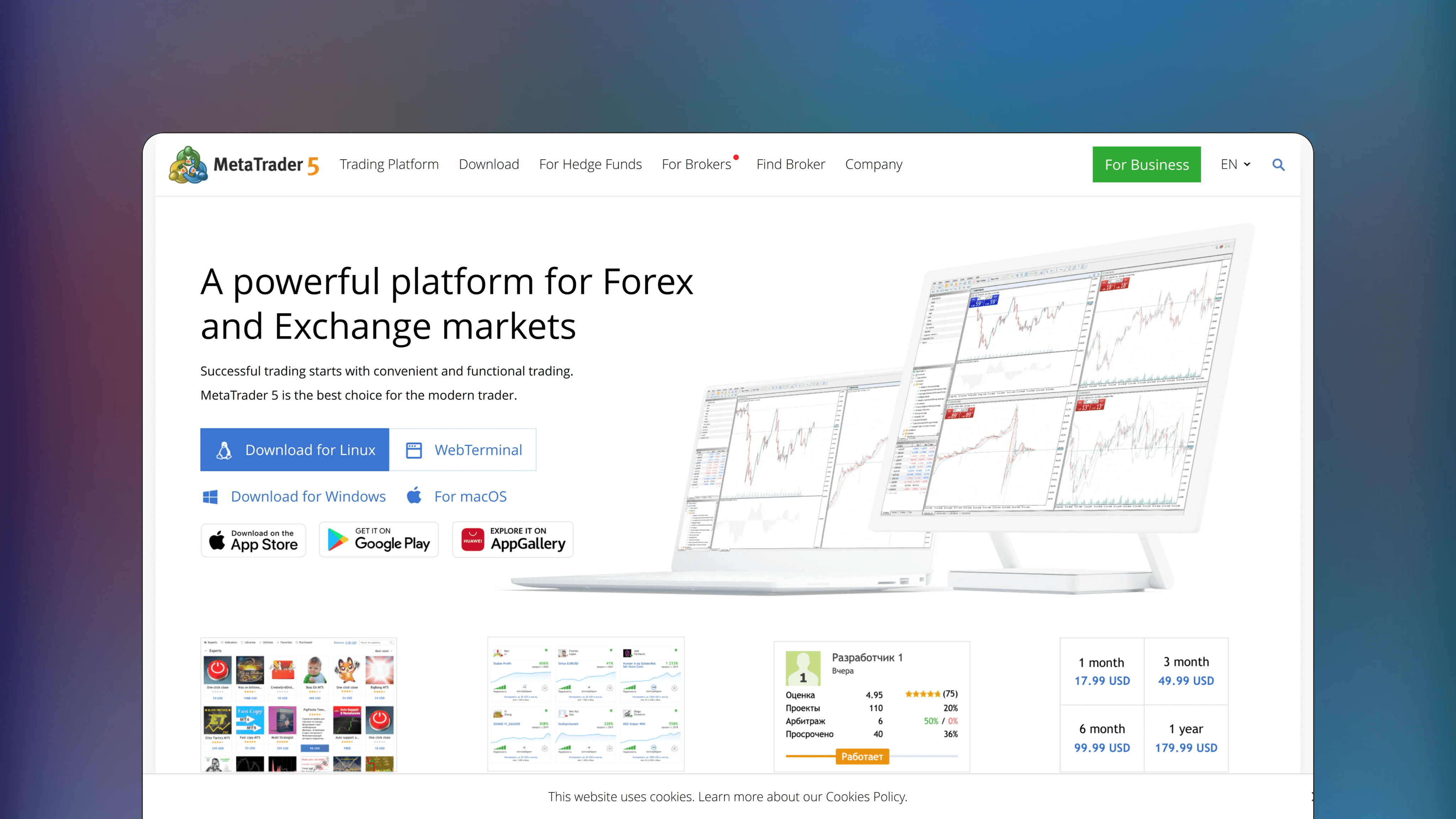The image size is (1456, 819).
Task: Open the marketplace Experts screenshot thumbnail
Action: tap(298, 704)
